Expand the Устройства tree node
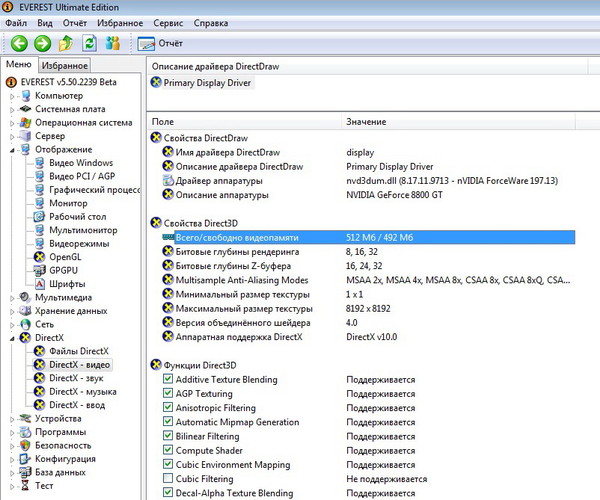600x500 pixels. [x=12, y=419]
